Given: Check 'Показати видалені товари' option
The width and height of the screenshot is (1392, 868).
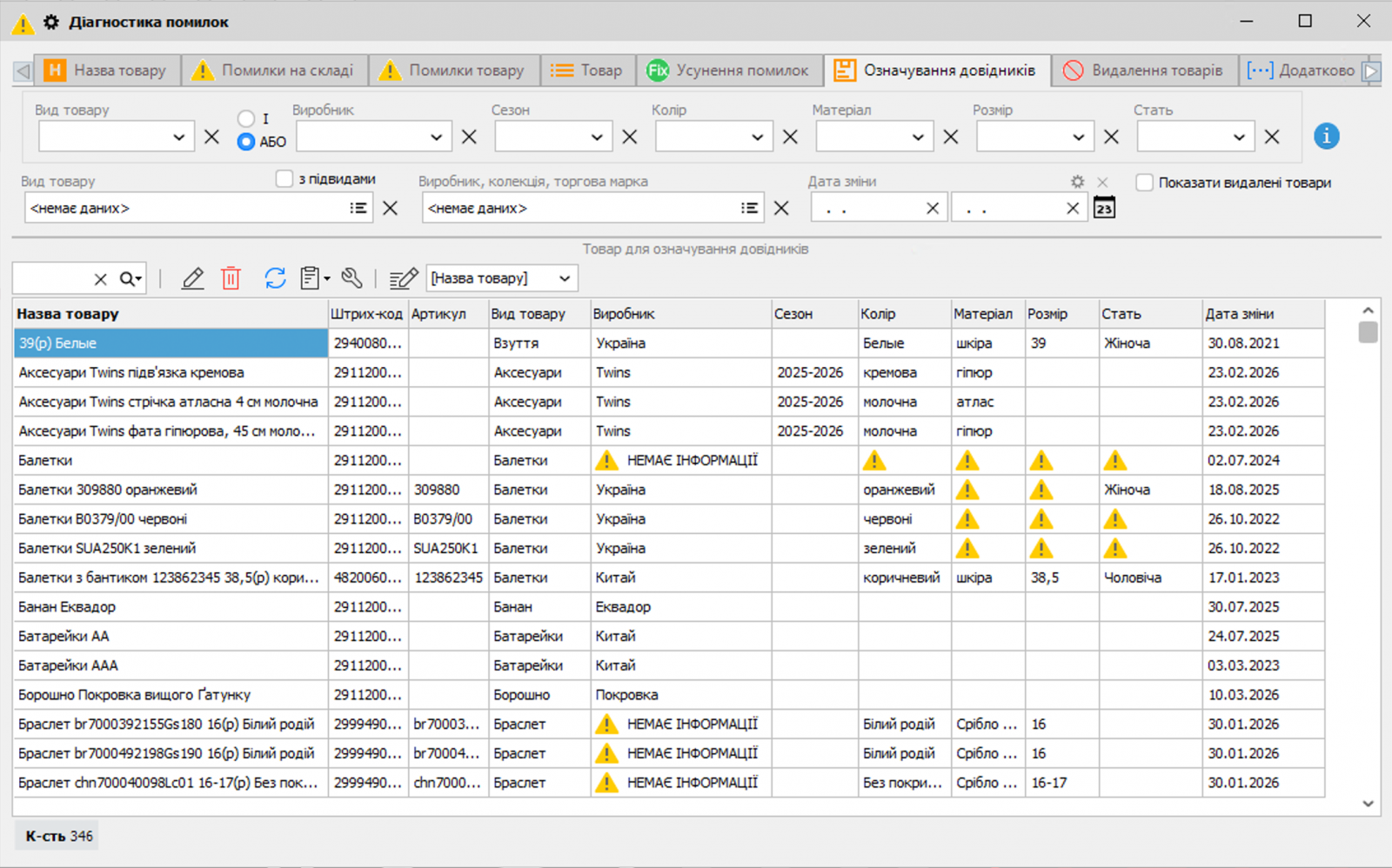Looking at the screenshot, I should tap(1145, 183).
